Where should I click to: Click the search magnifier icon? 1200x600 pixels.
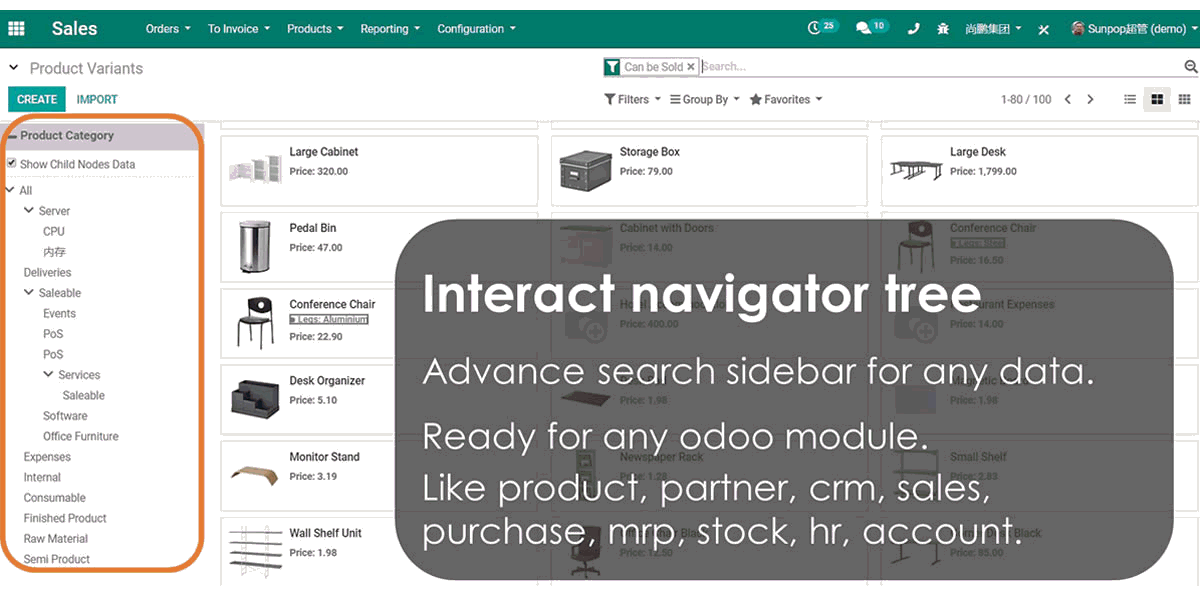1190,67
